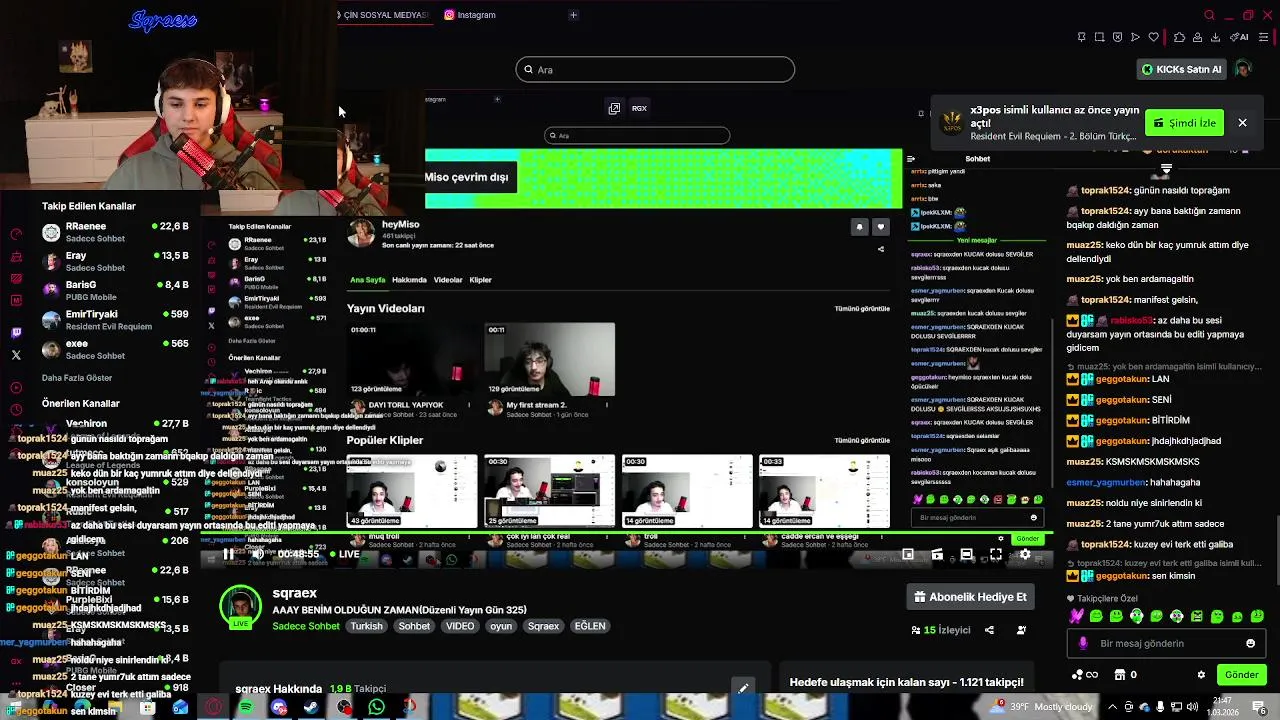Open a new browser tab with plus
Viewport: 1280px width, 720px height.
(573, 15)
